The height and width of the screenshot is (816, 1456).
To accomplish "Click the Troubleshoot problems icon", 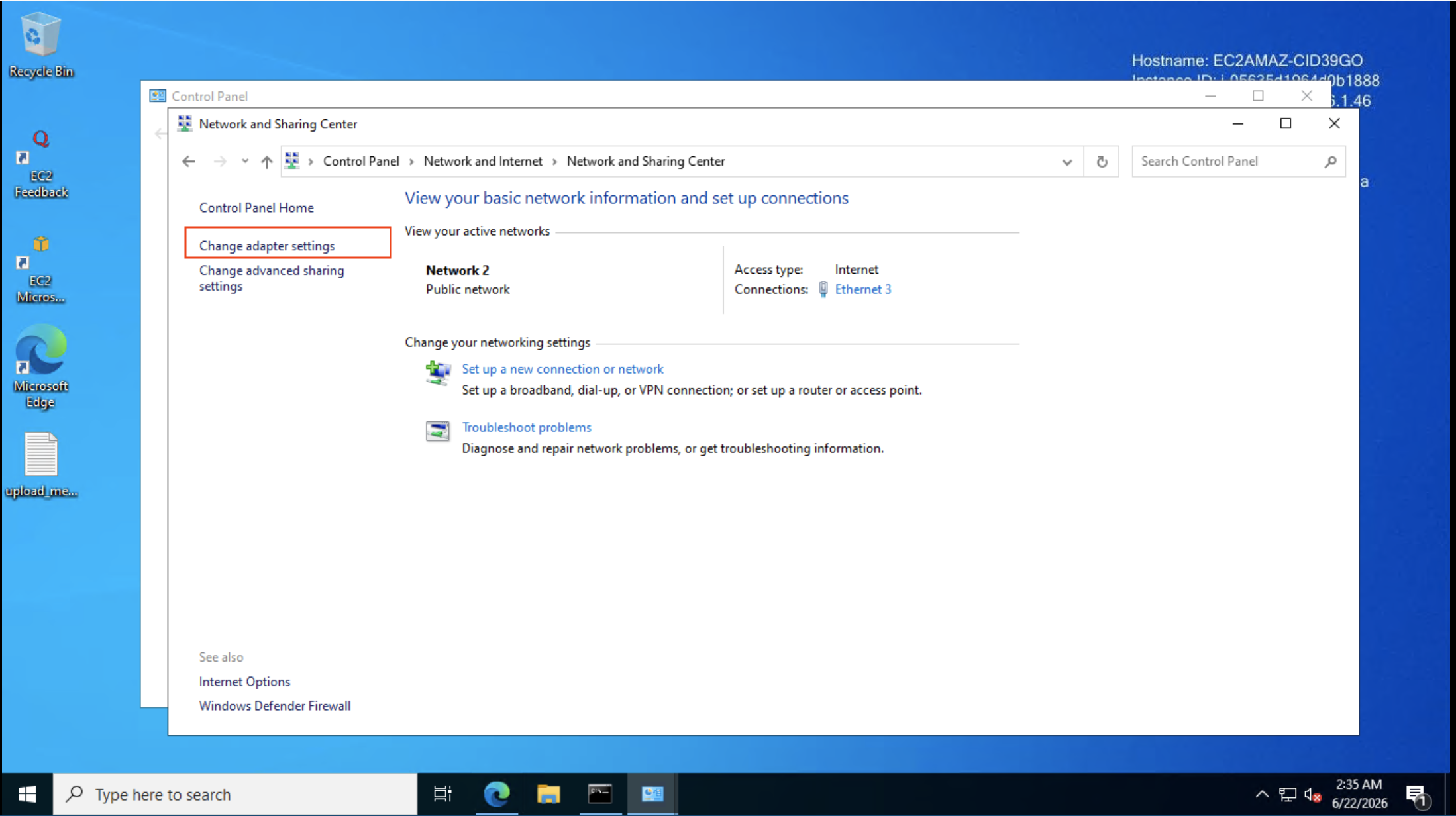I will point(437,431).
